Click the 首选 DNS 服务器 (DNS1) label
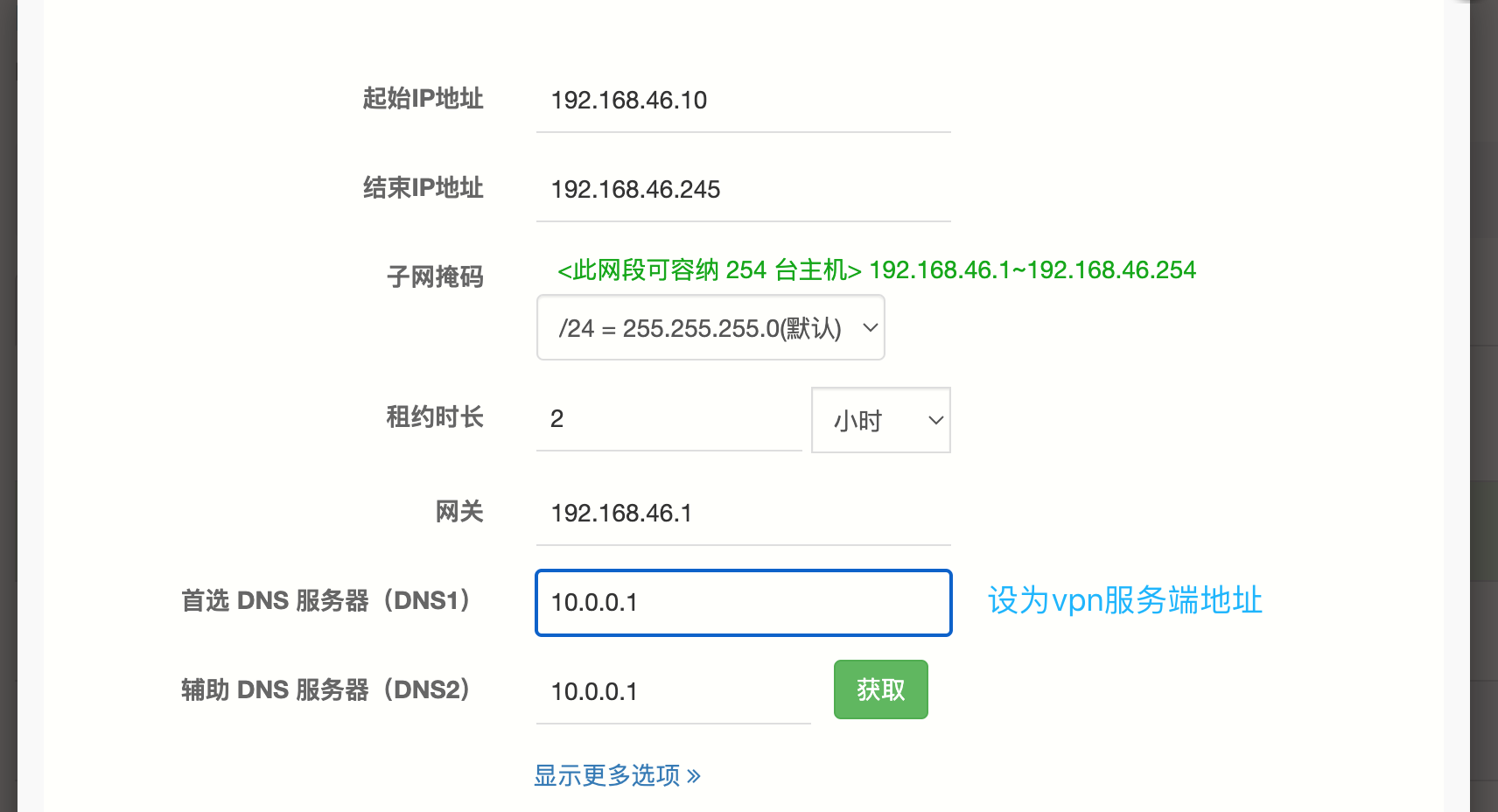This screenshot has width=1498, height=812. point(325,601)
